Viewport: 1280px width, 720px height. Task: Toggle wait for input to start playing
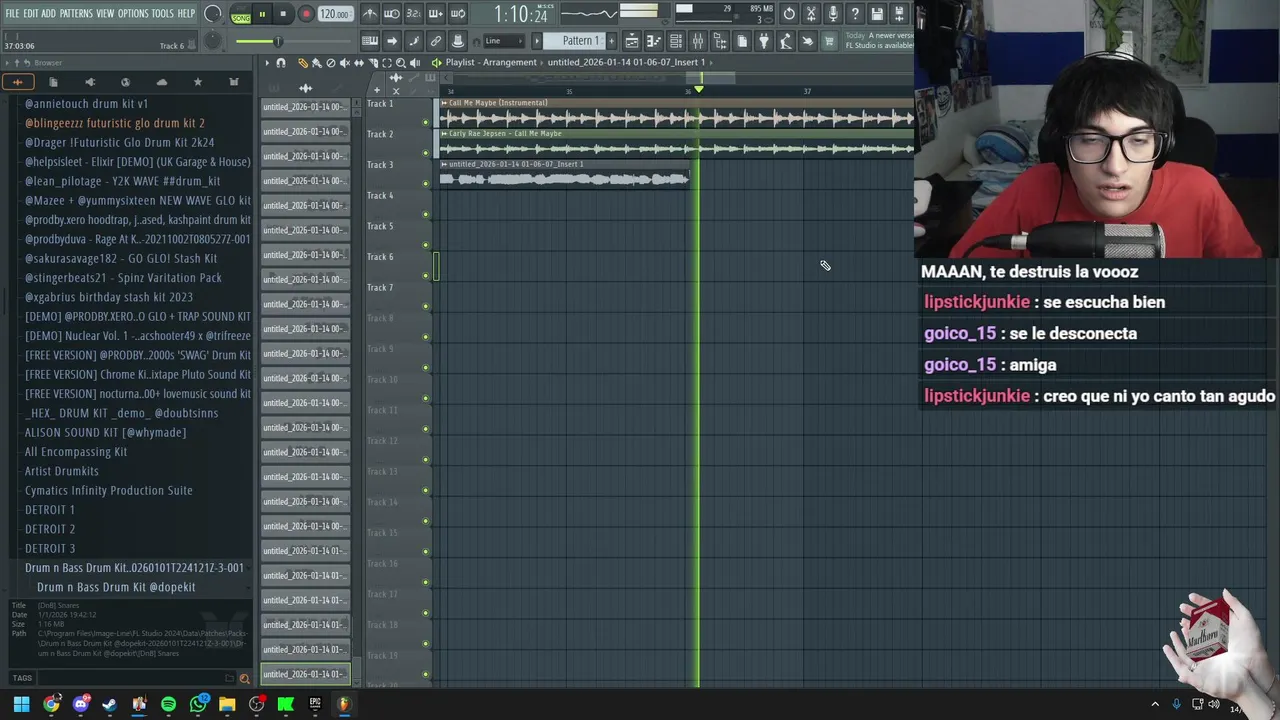(392, 14)
